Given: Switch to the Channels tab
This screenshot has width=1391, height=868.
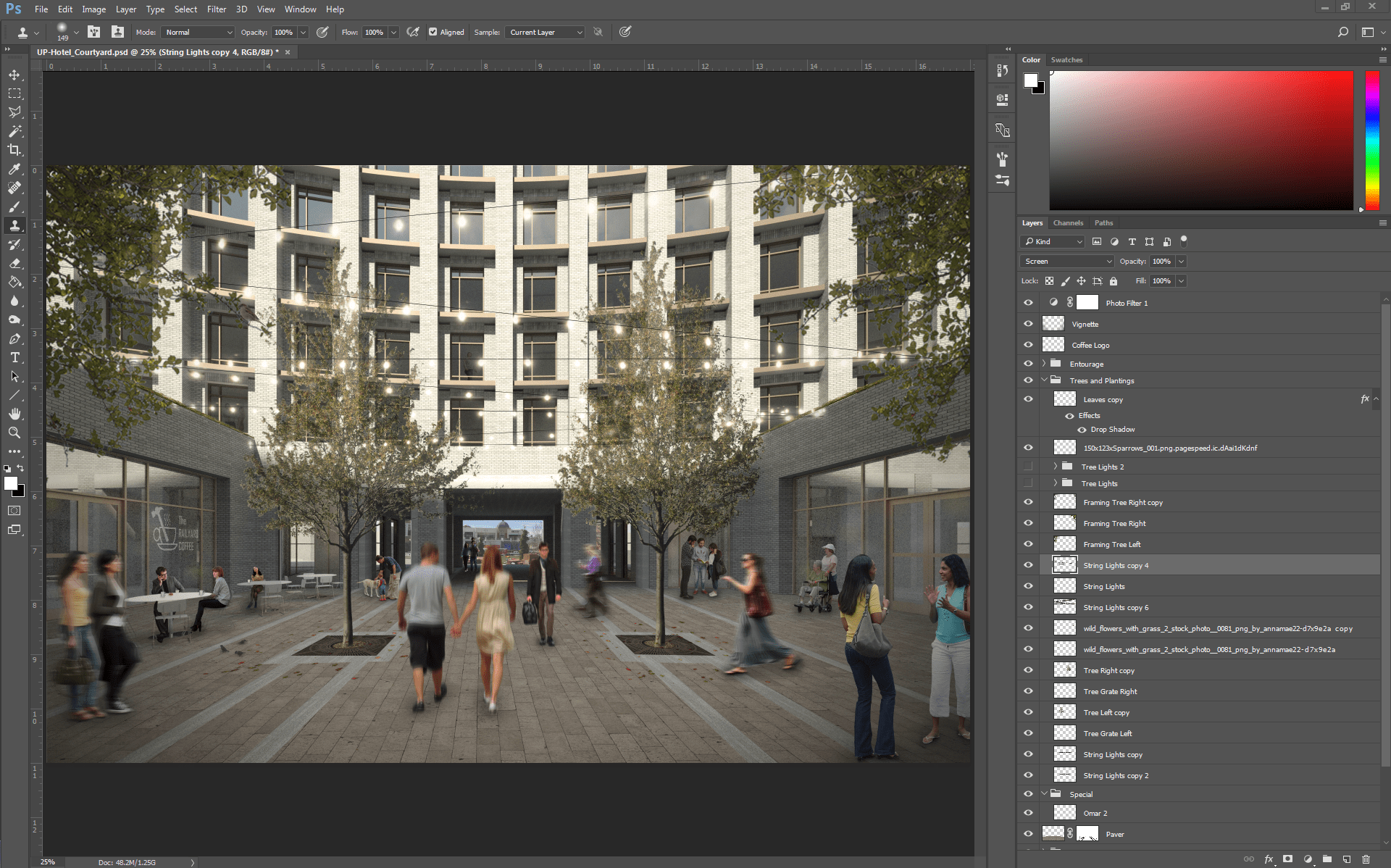Looking at the screenshot, I should tap(1068, 222).
